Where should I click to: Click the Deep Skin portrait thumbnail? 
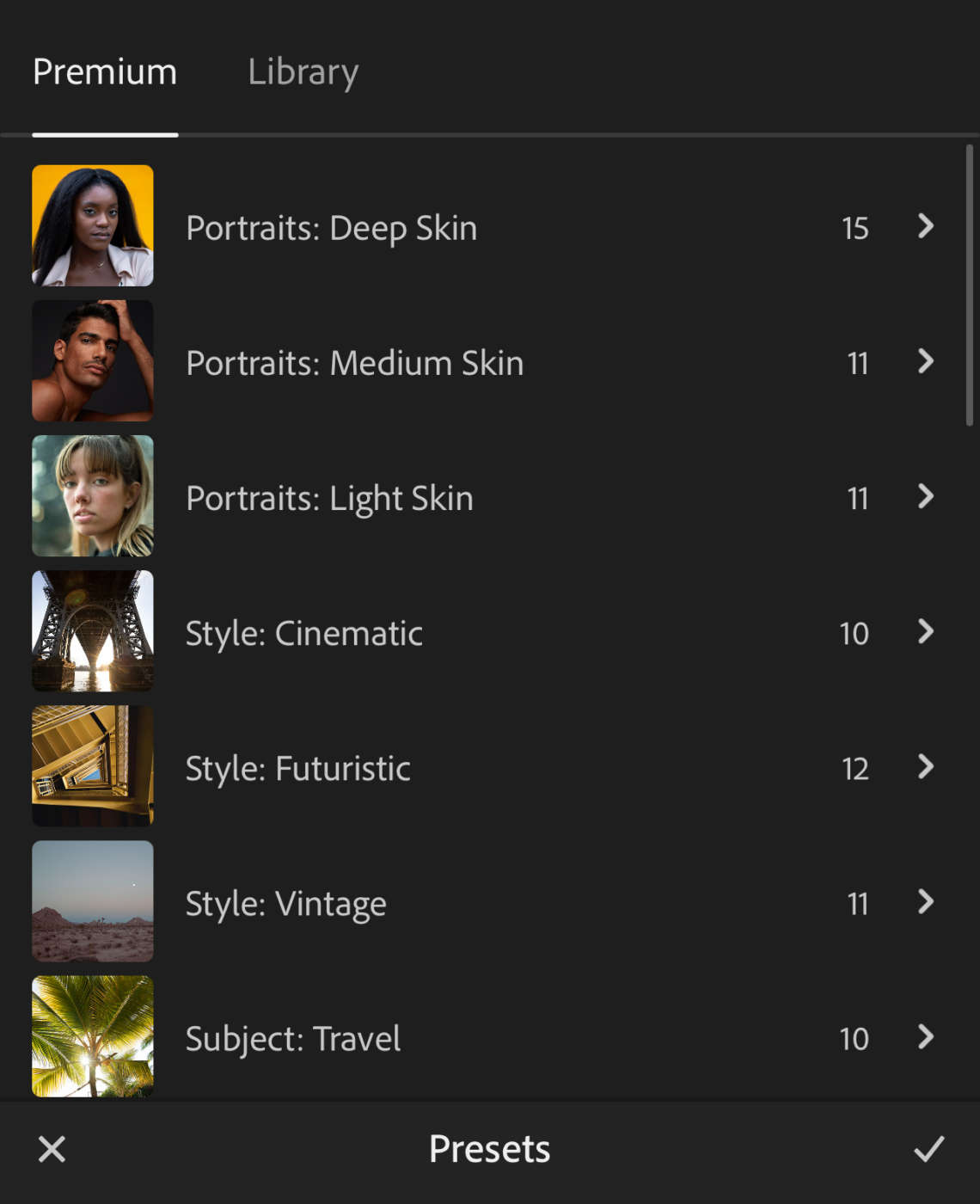click(x=93, y=225)
